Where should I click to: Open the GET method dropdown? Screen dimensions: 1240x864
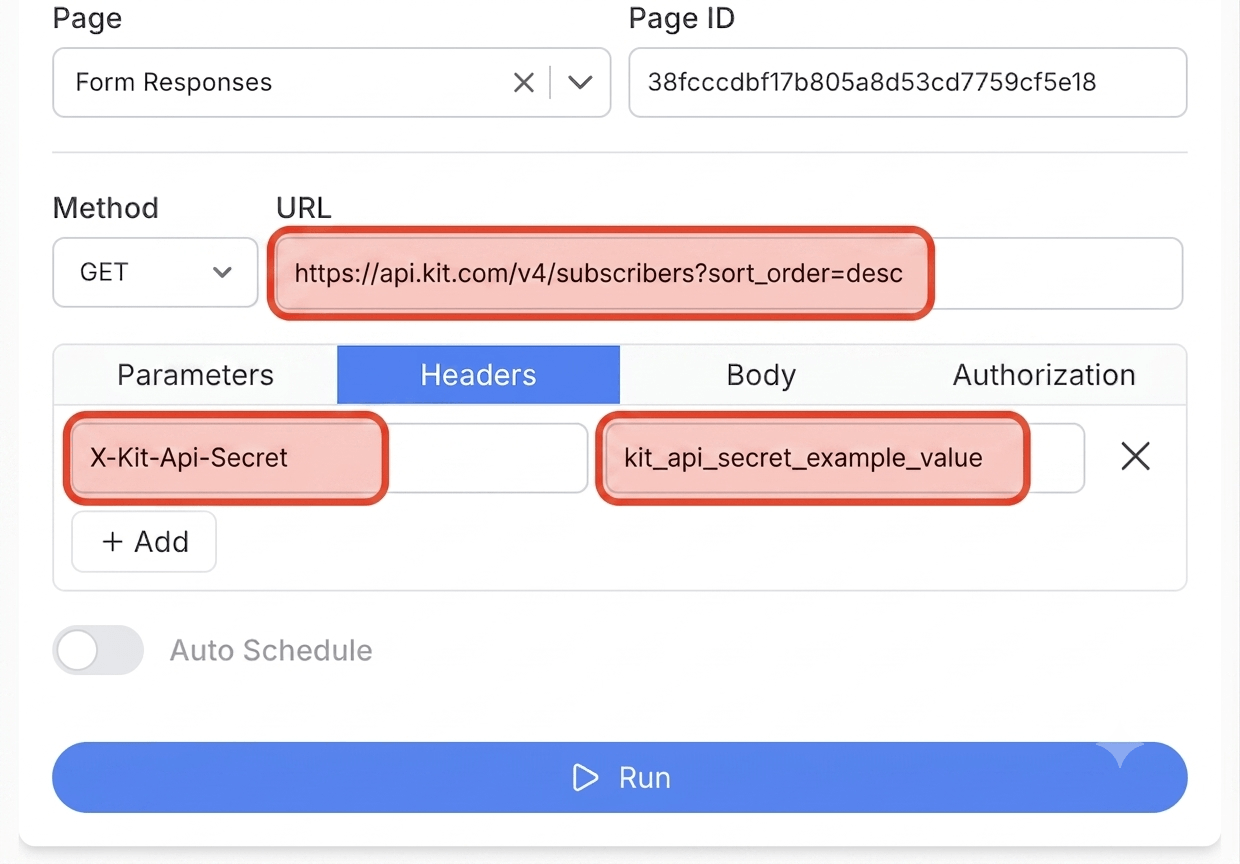coord(155,272)
